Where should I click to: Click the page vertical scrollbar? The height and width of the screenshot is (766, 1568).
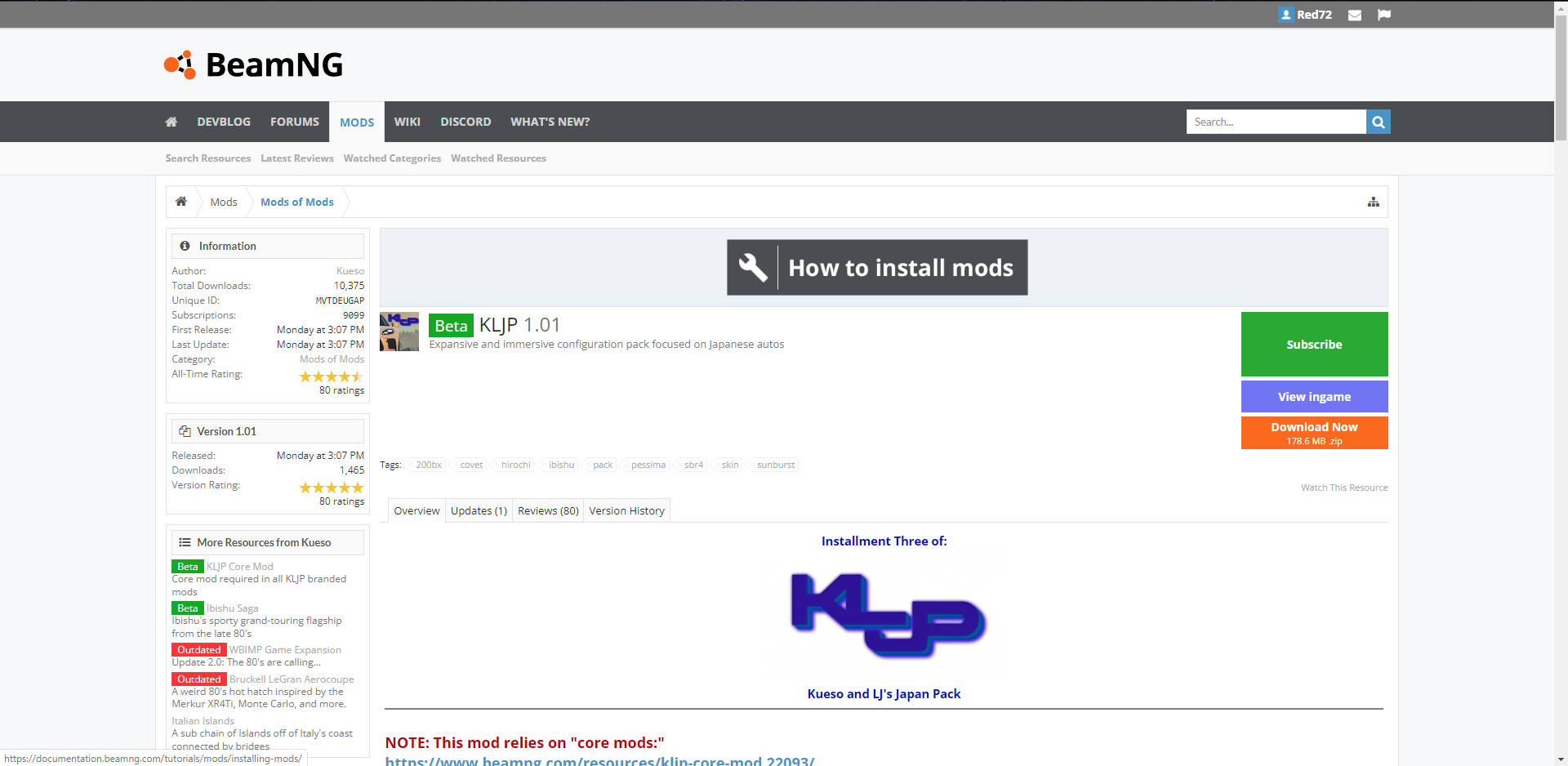(x=1561, y=78)
